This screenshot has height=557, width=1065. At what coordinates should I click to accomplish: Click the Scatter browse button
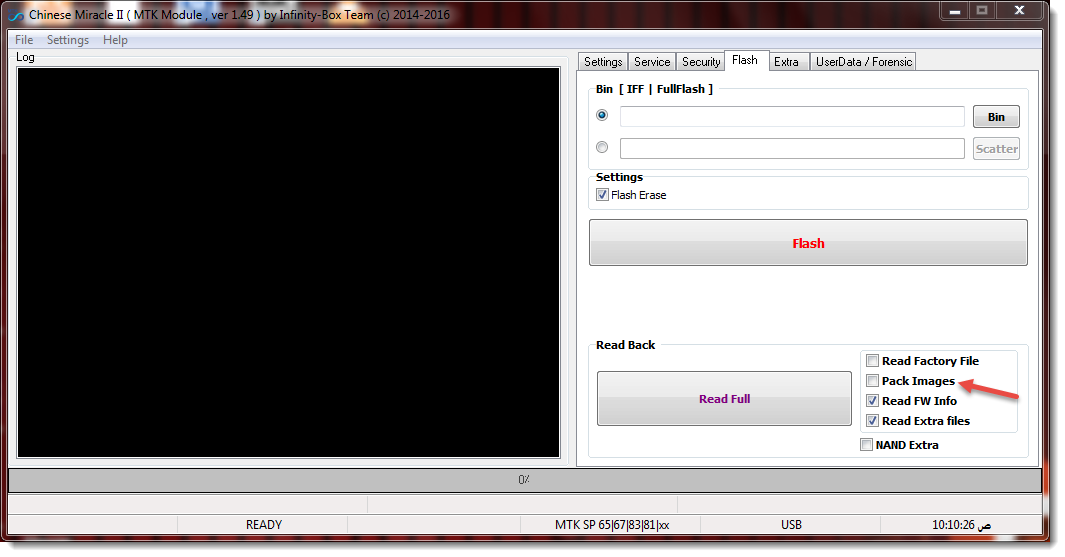tap(996, 149)
